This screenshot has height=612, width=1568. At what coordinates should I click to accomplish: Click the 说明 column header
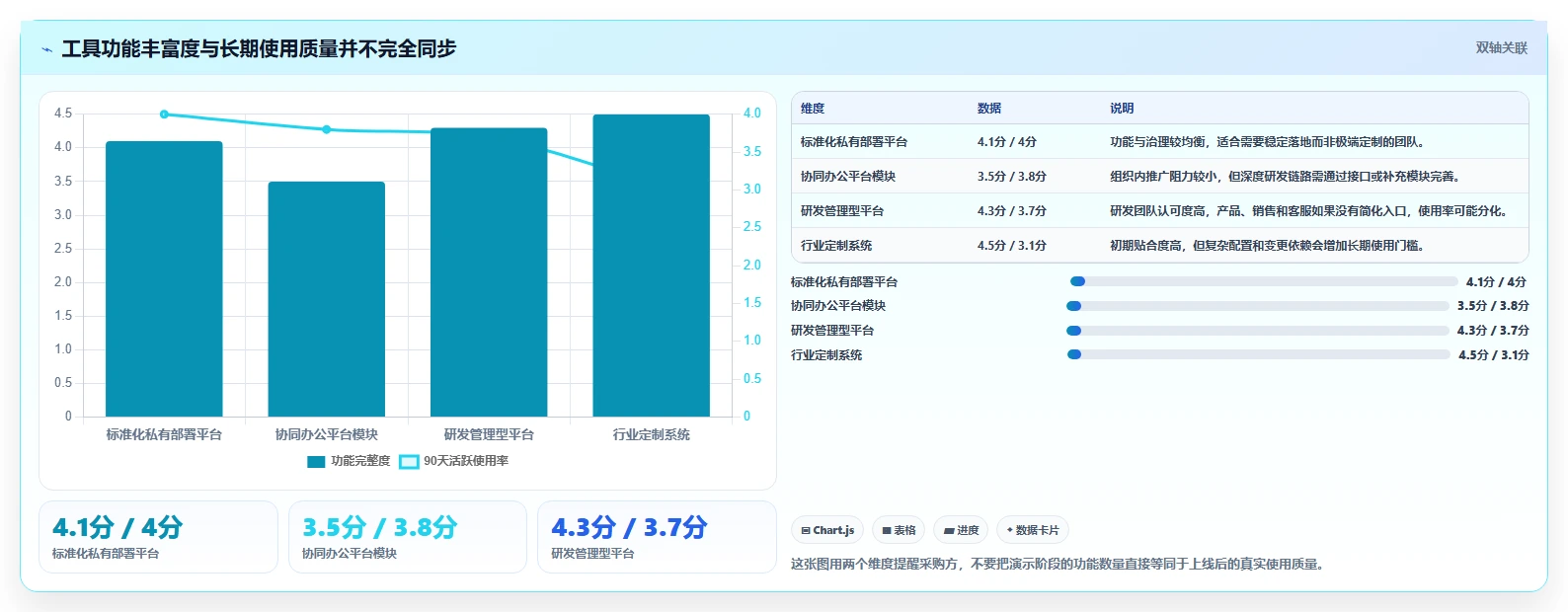click(1122, 109)
